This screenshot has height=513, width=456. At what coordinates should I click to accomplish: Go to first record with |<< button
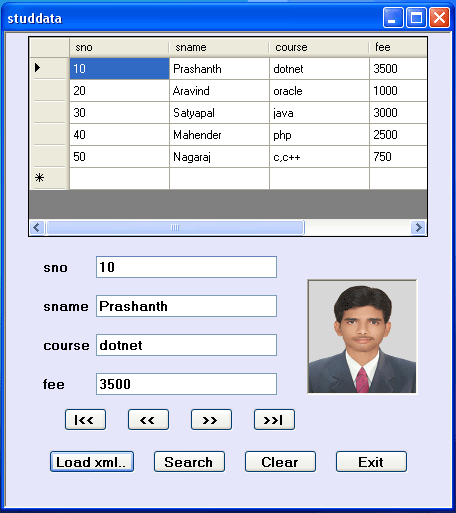[85, 420]
